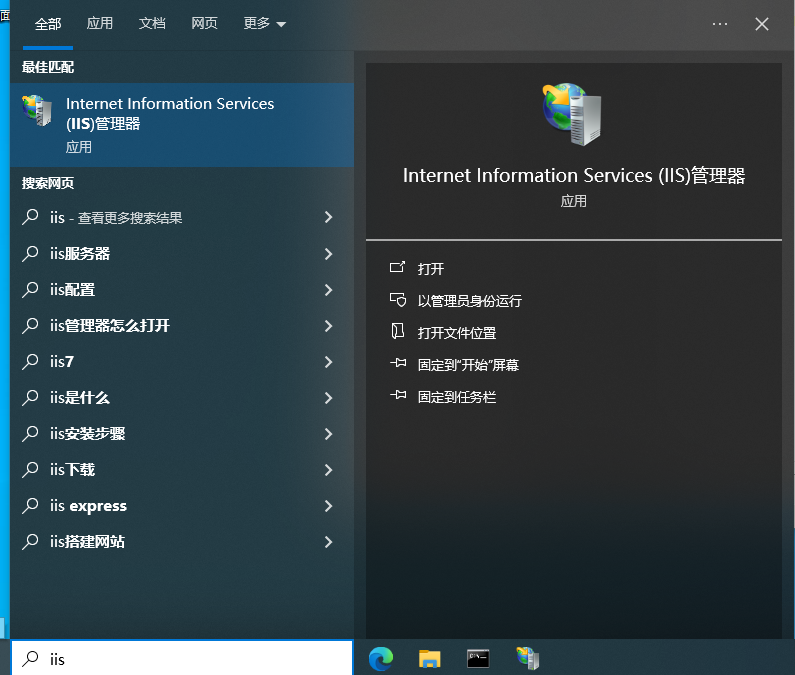Expand the 更多 dropdown filter
The width and height of the screenshot is (795, 675).
coord(264,24)
